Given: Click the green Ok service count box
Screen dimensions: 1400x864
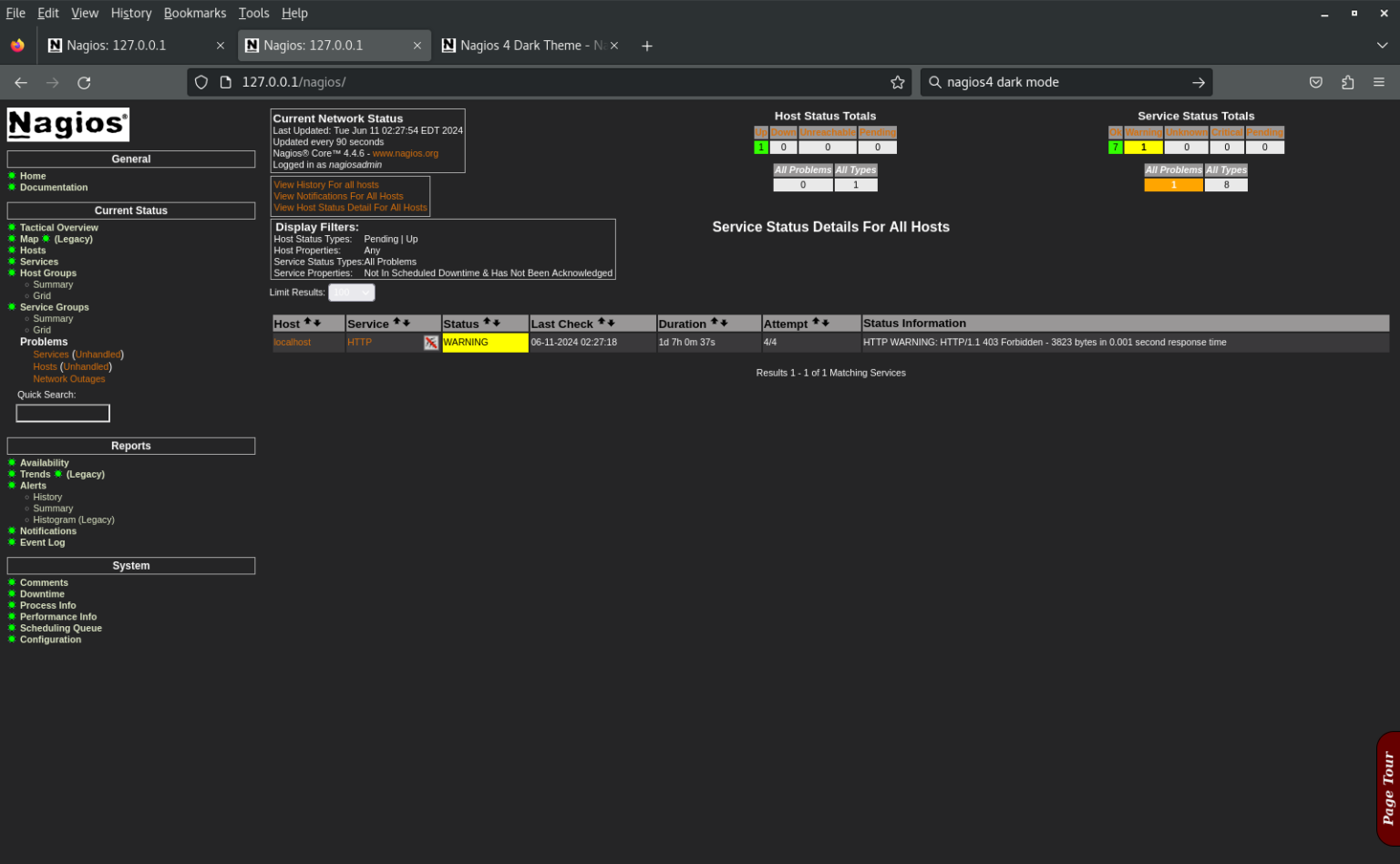Looking at the screenshot, I should pyautogui.click(x=1115, y=148).
